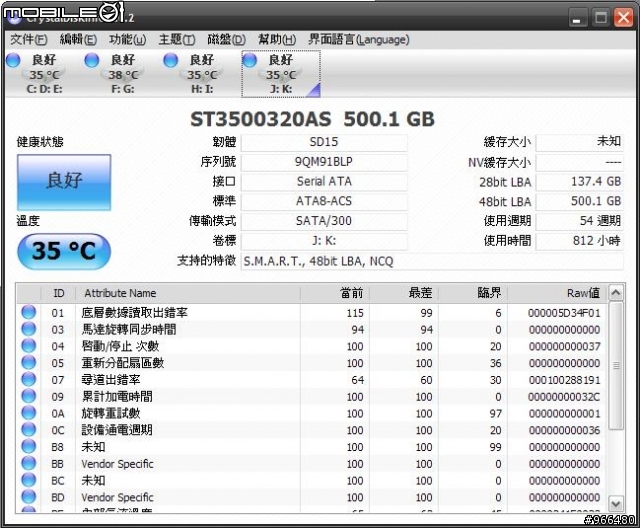Minimize the CrystalDiskInfo window
640x528 pixels.
[x=577, y=18]
